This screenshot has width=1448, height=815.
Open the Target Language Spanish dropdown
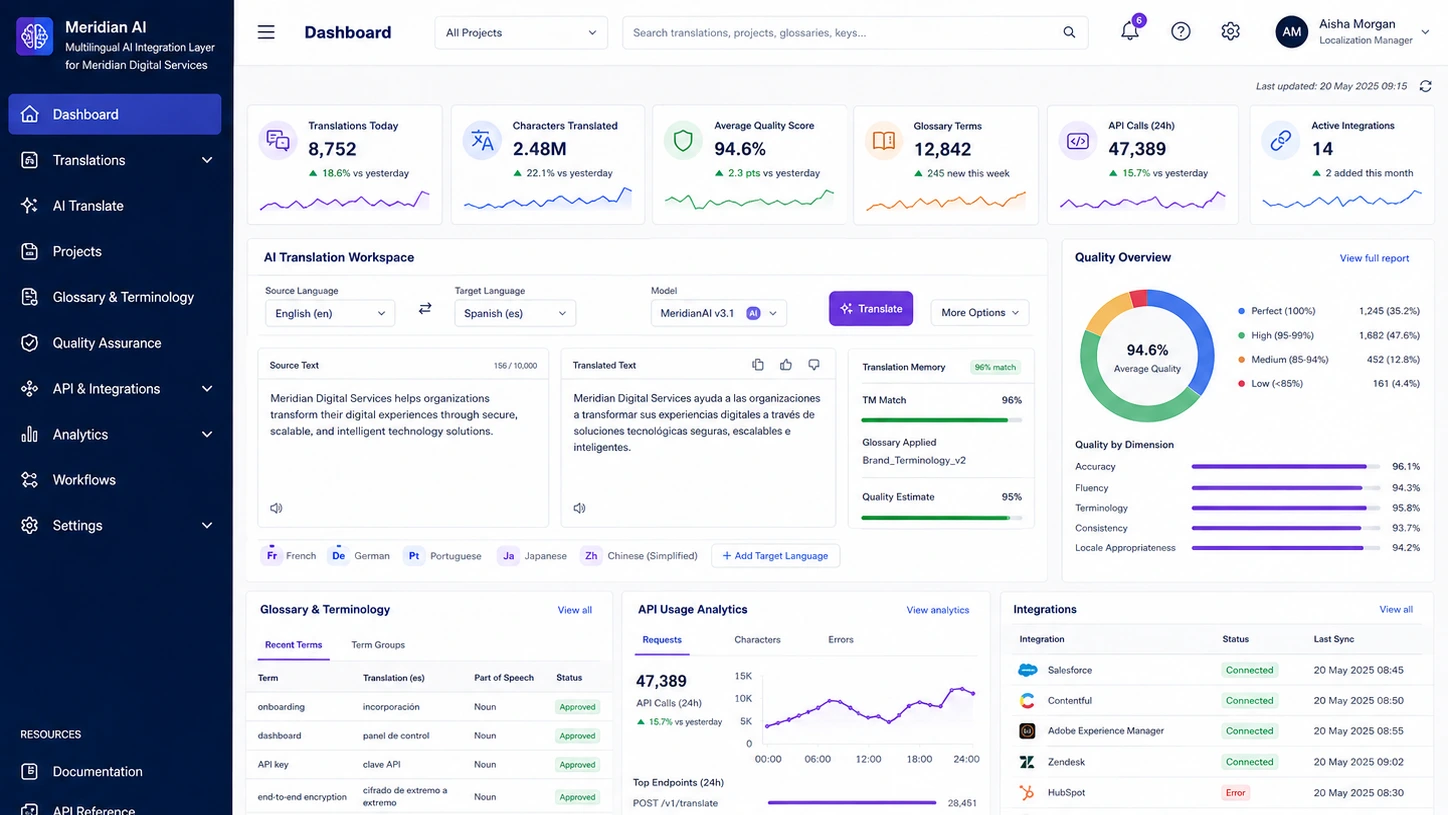515,313
